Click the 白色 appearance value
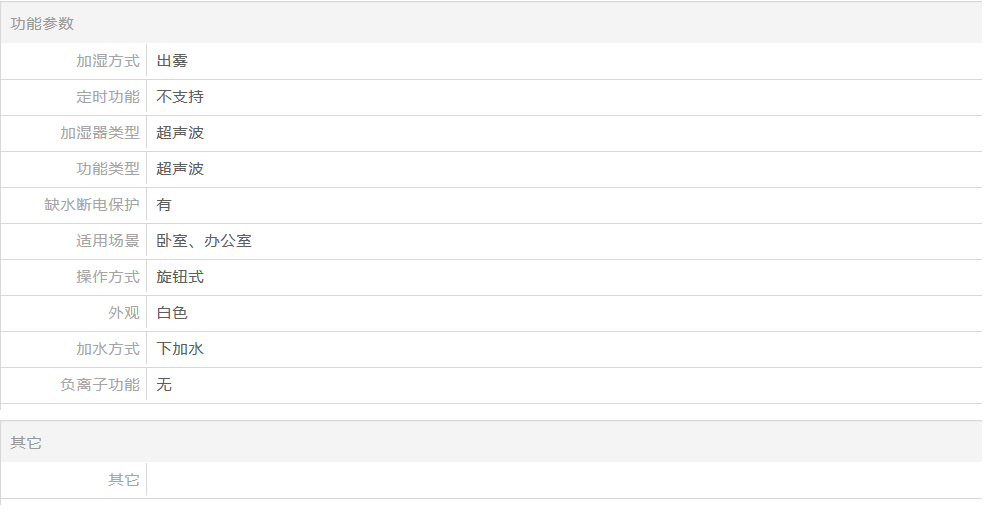 click(x=172, y=313)
